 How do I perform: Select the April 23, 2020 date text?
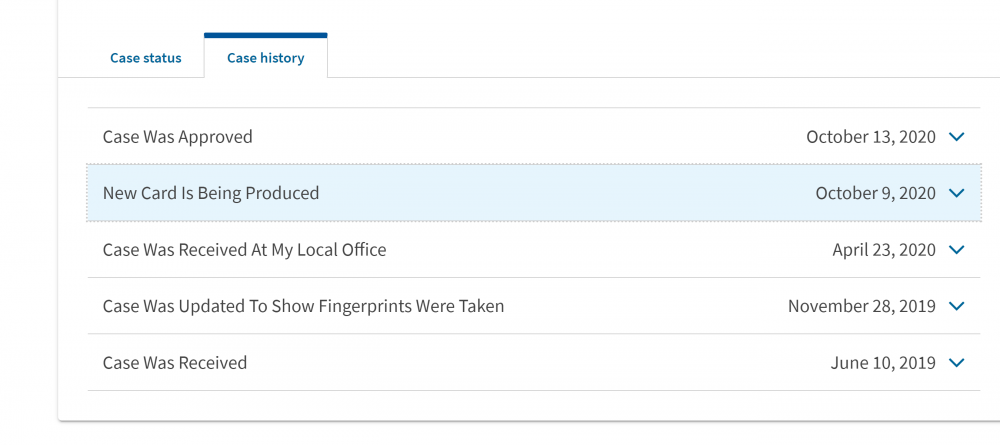point(884,249)
